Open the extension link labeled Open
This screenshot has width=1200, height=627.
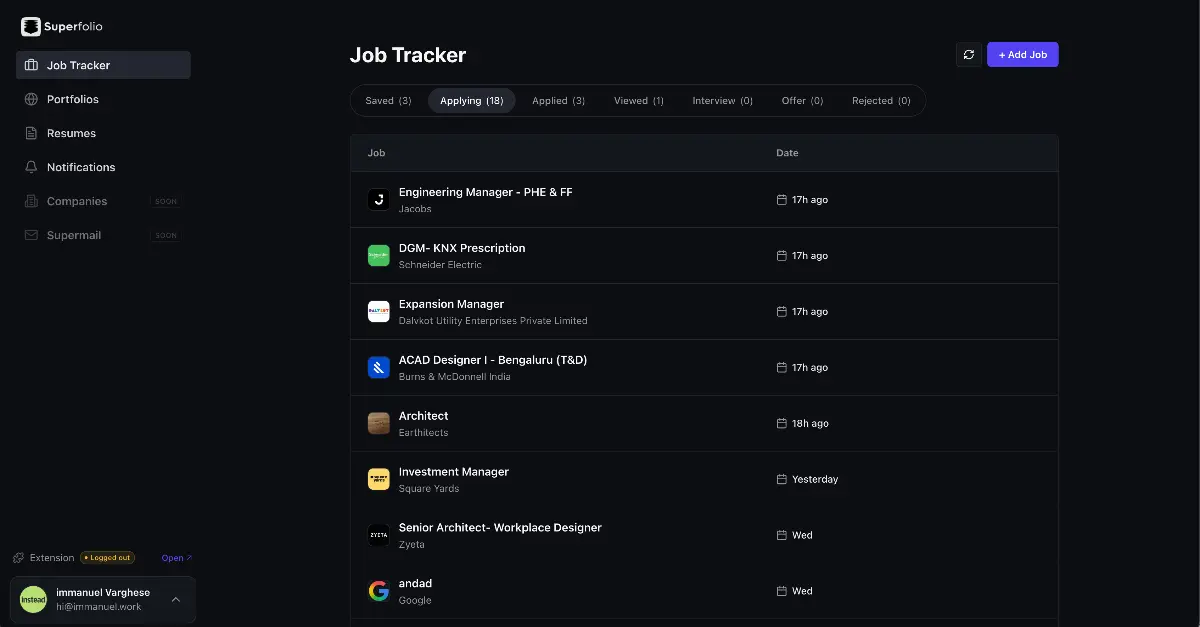click(x=176, y=558)
